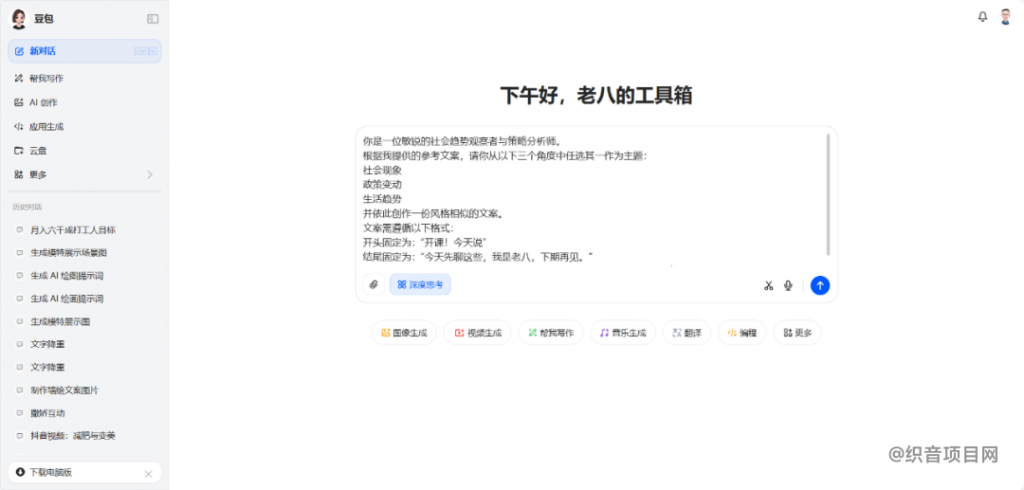
Task: Select 视频生成 skill chip
Action: (477, 333)
